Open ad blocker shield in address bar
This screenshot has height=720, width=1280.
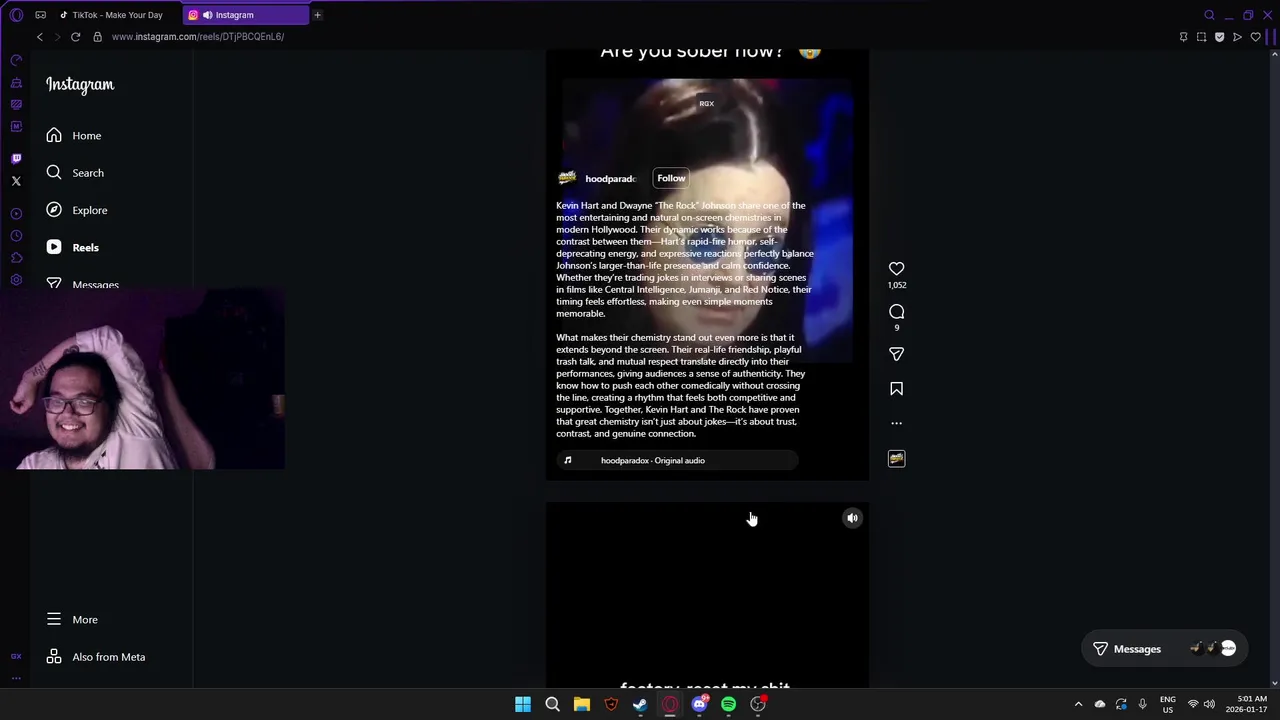pos(1219,37)
